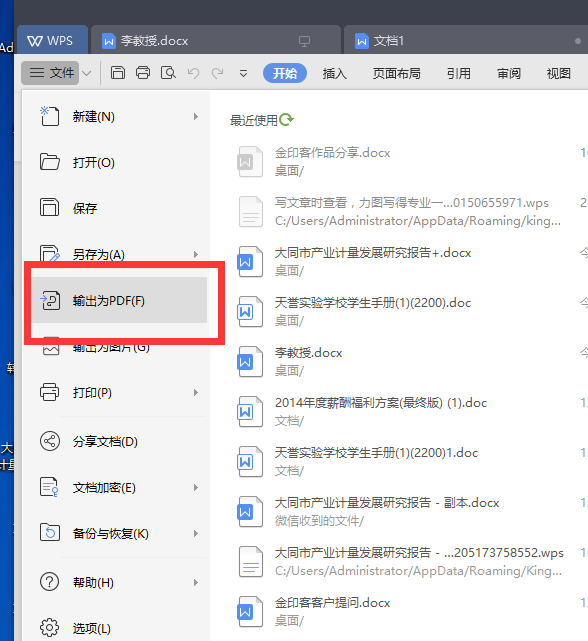Click the 文件 menu button

click(50, 73)
